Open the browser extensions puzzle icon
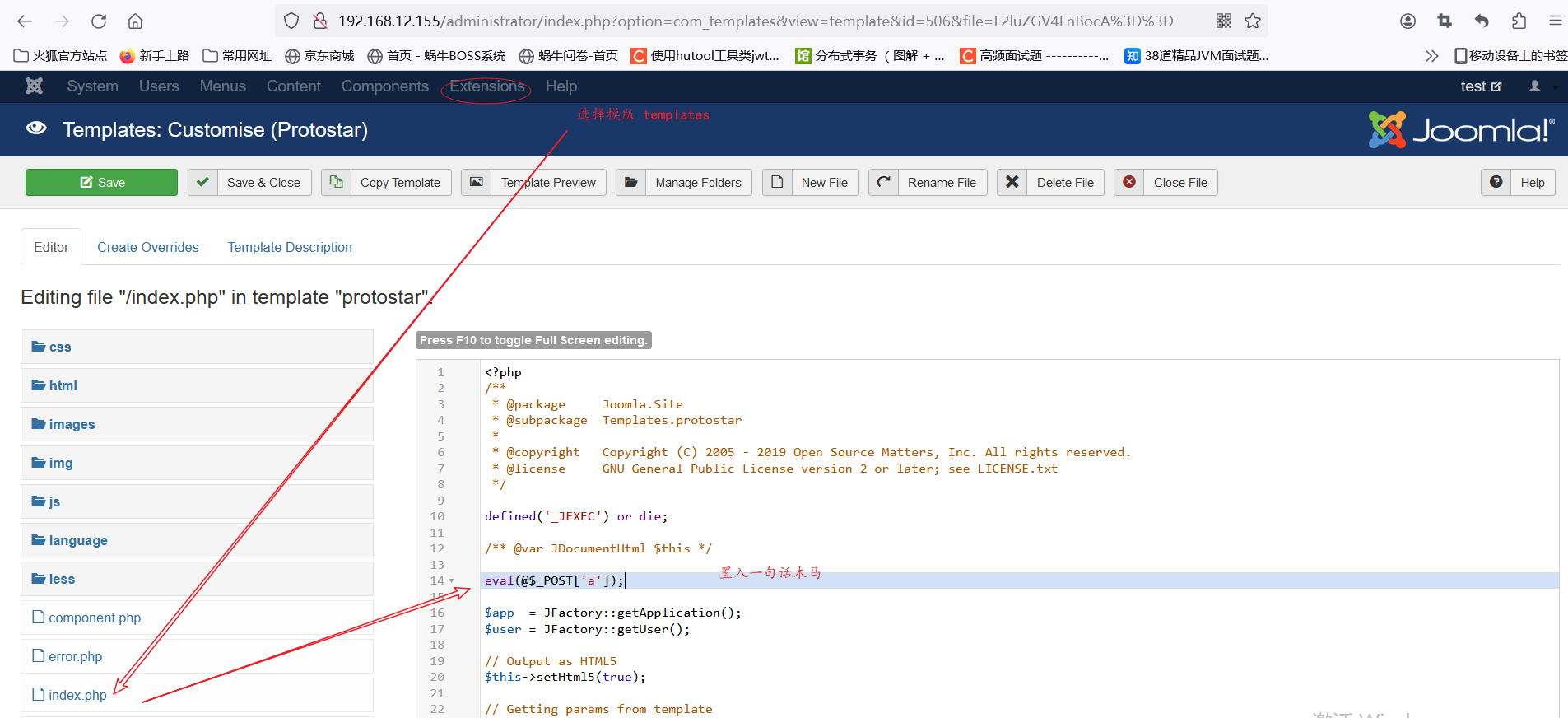Screen dimensions: 1568x718 point(1519,21)
